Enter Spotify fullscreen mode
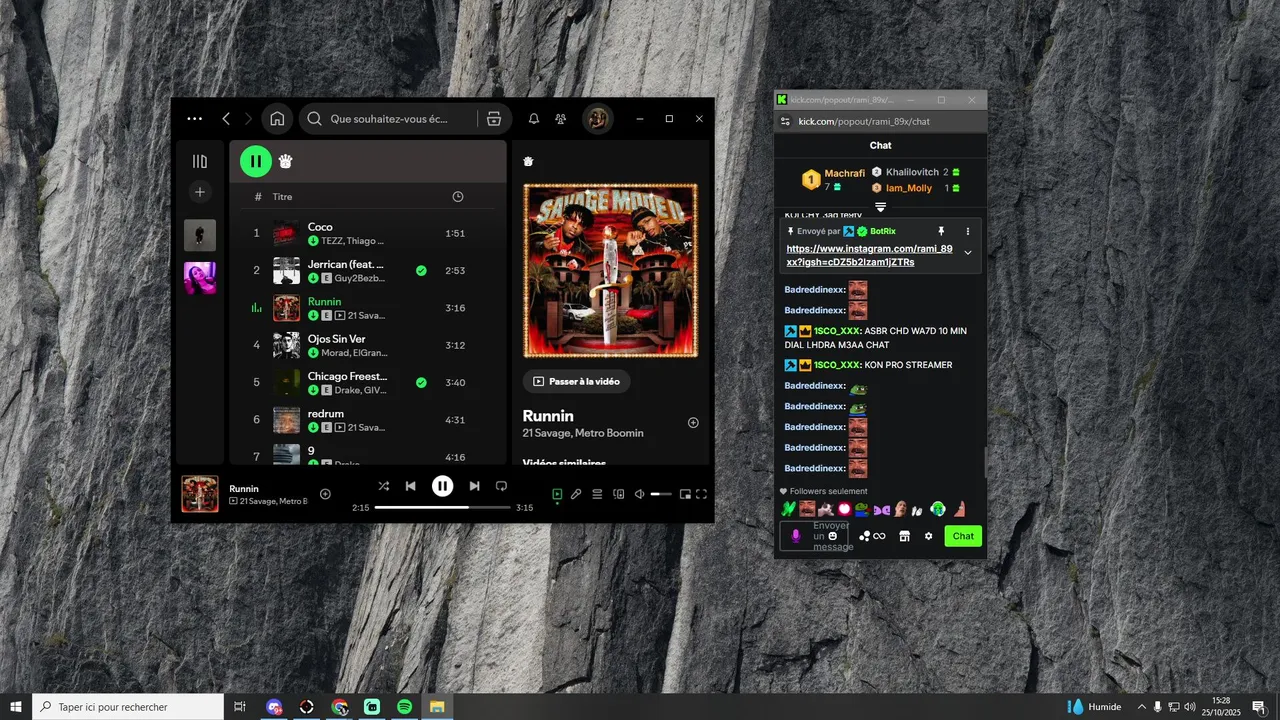 (701, 494)
